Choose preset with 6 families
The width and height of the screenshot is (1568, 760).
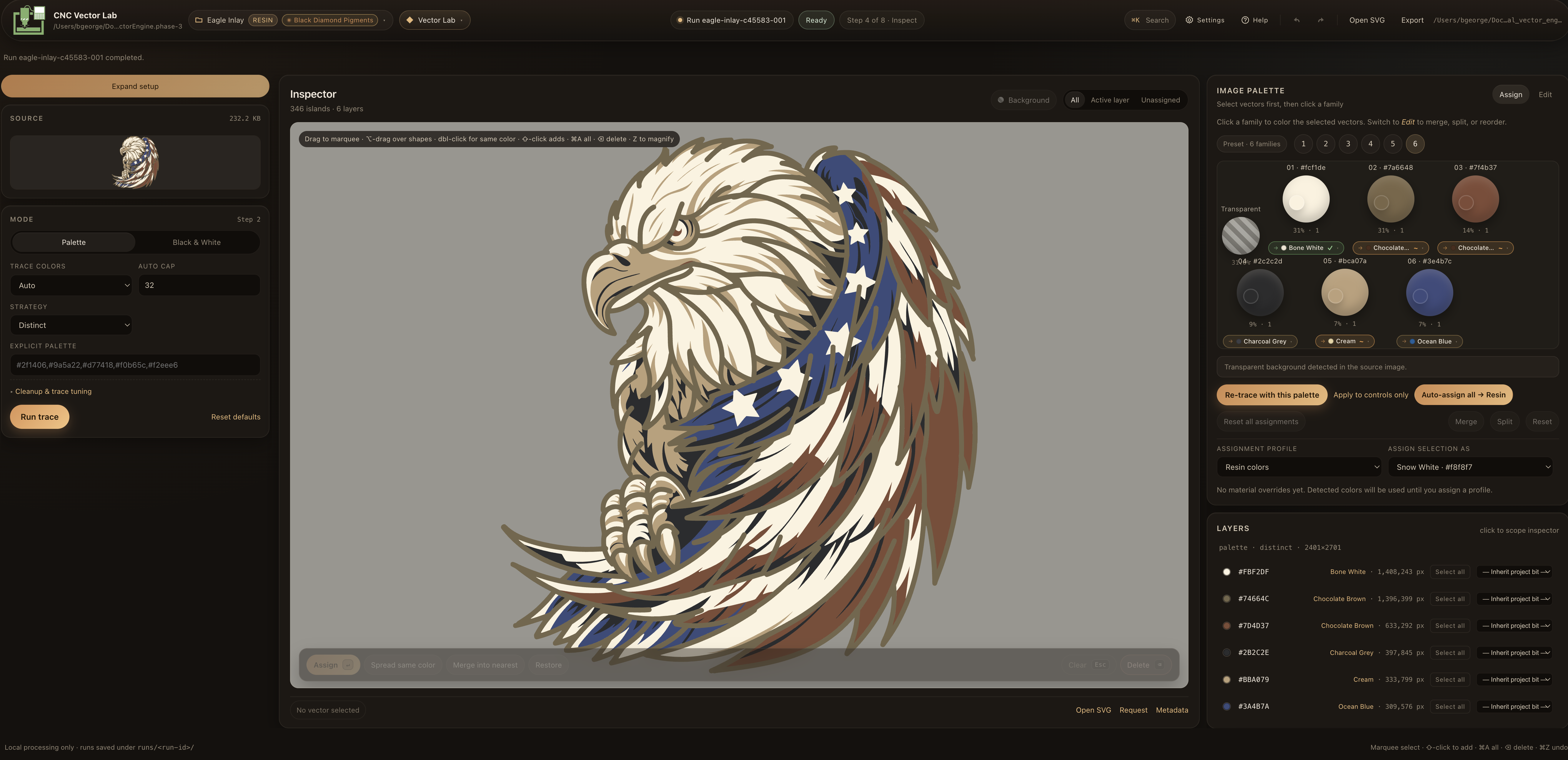click(x=1415, y=144)
